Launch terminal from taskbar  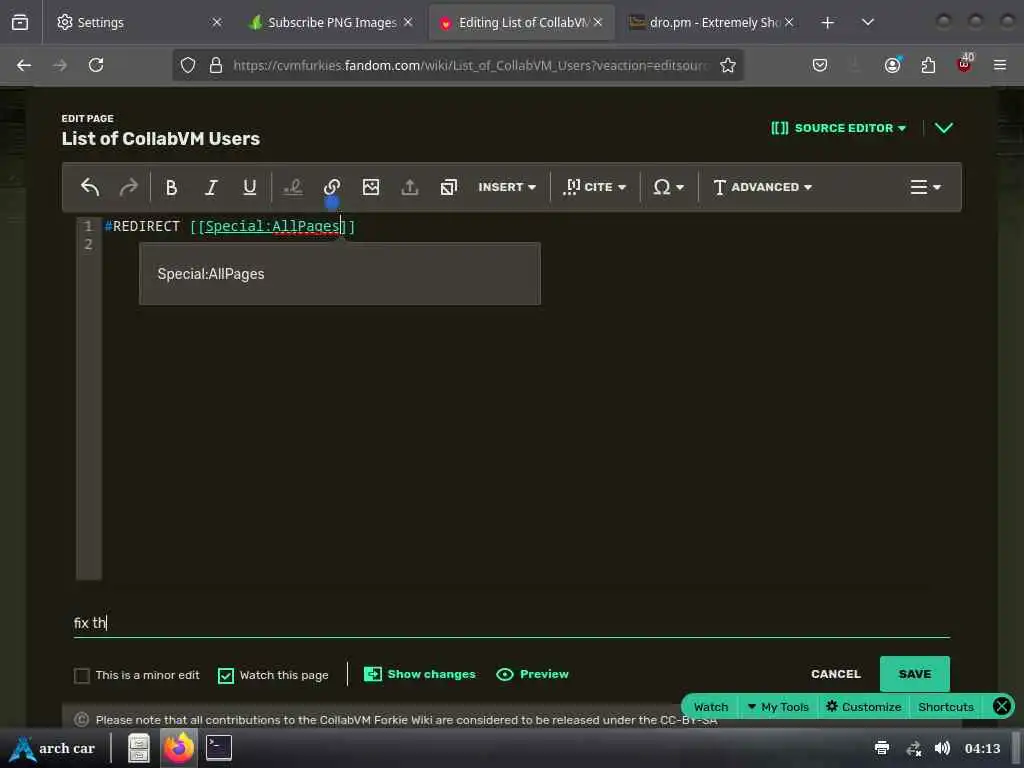coord(219,748)
